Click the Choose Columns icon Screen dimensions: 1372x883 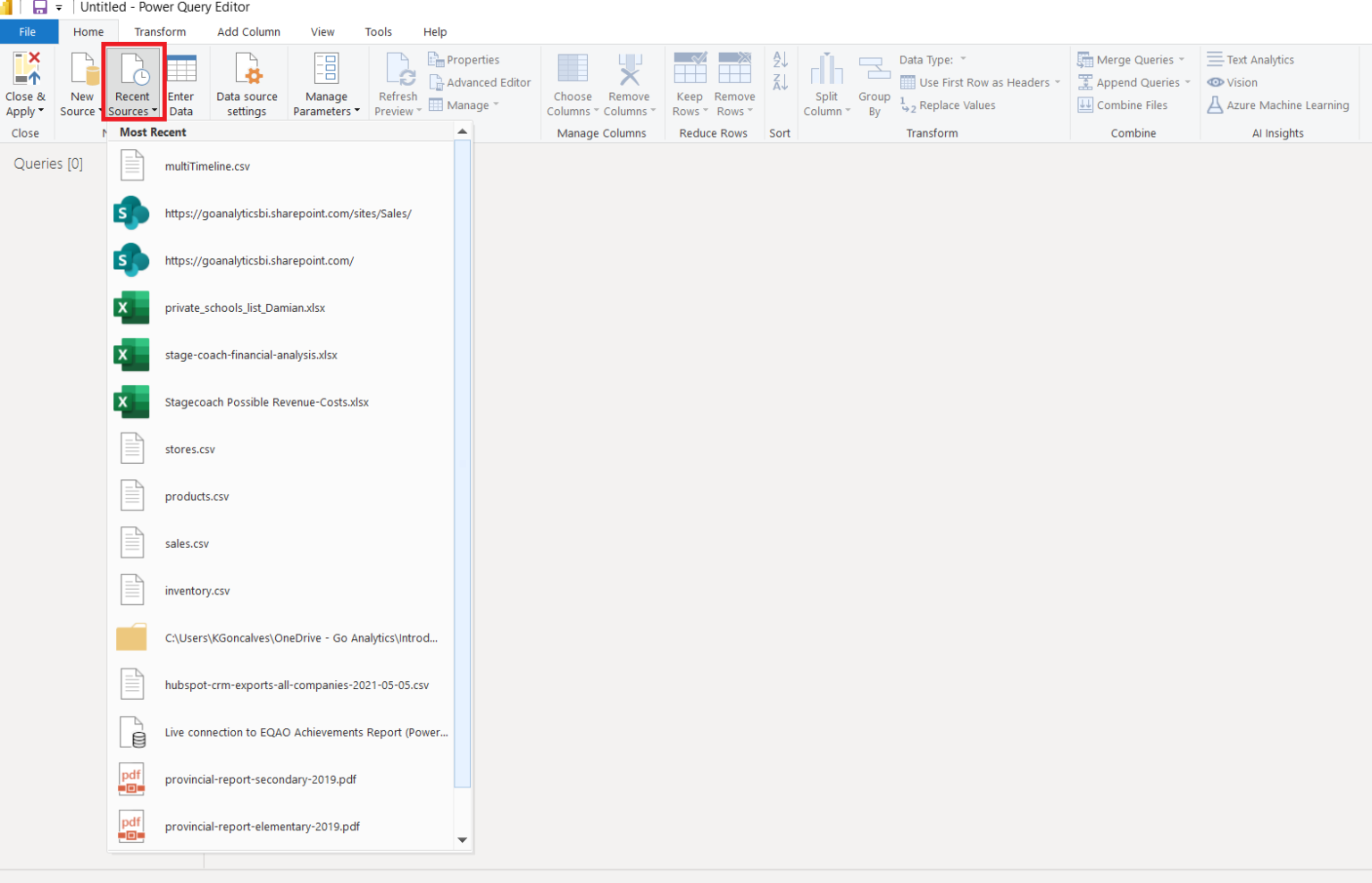point(573,69)
